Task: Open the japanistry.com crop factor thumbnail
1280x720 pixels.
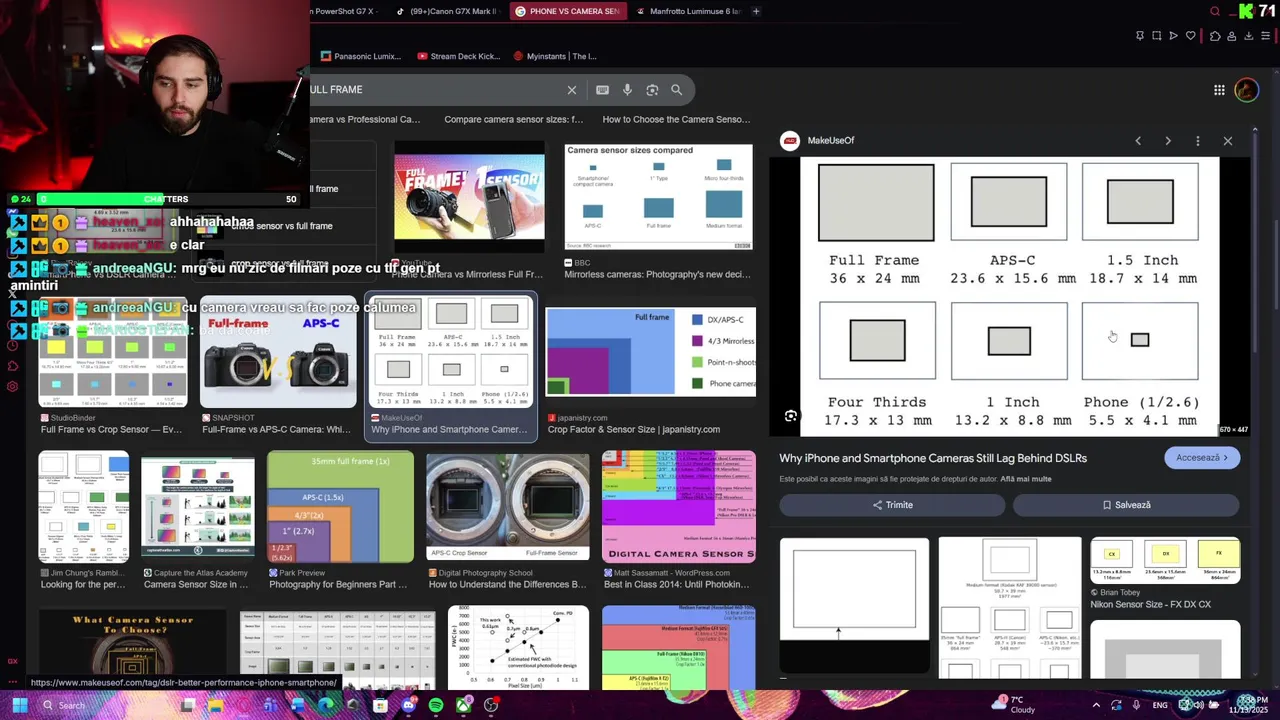Action: click(x=650, y=352)
